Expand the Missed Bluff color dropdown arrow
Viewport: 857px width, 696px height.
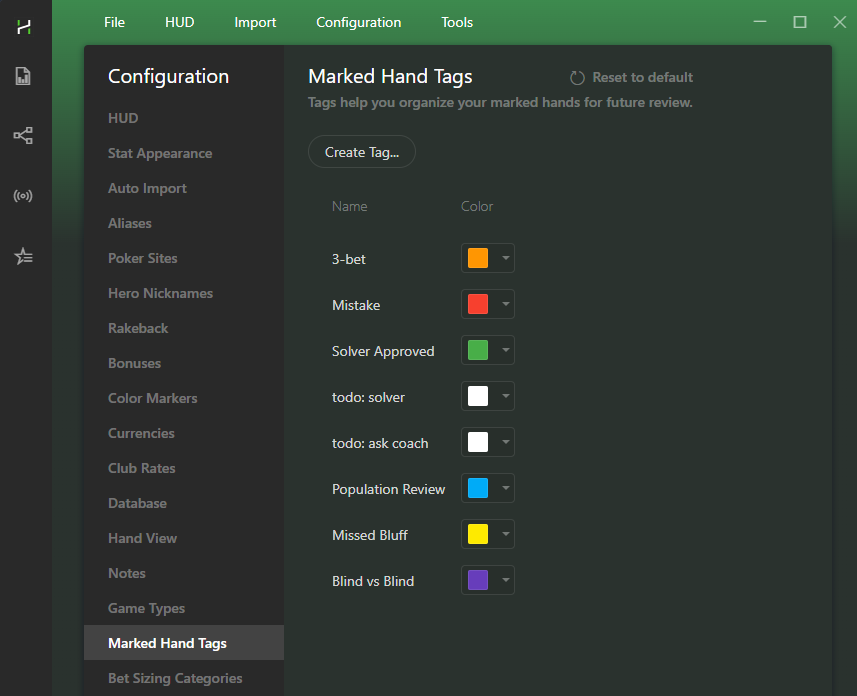(x=506, y=534)
